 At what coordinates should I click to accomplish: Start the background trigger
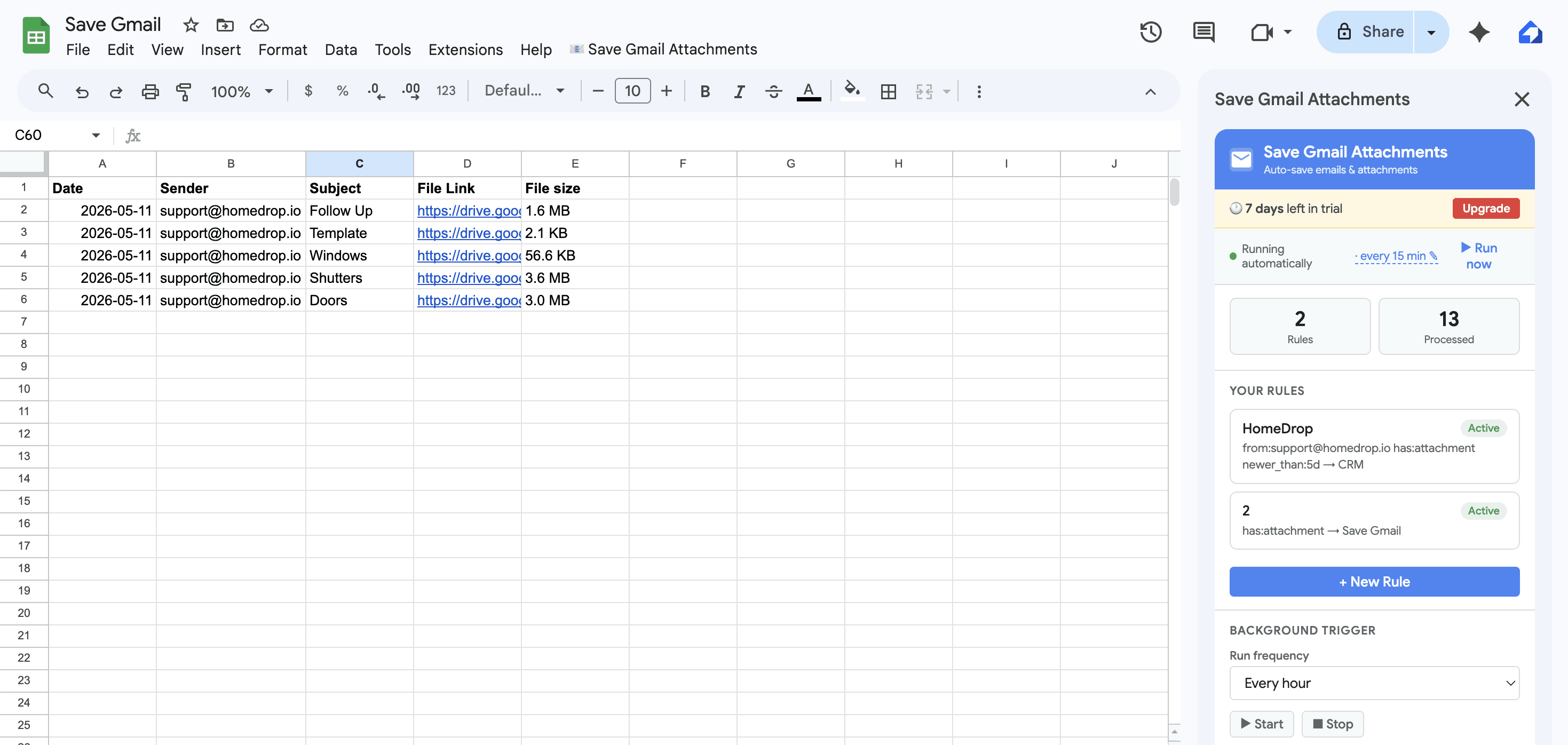(1262, 724)
